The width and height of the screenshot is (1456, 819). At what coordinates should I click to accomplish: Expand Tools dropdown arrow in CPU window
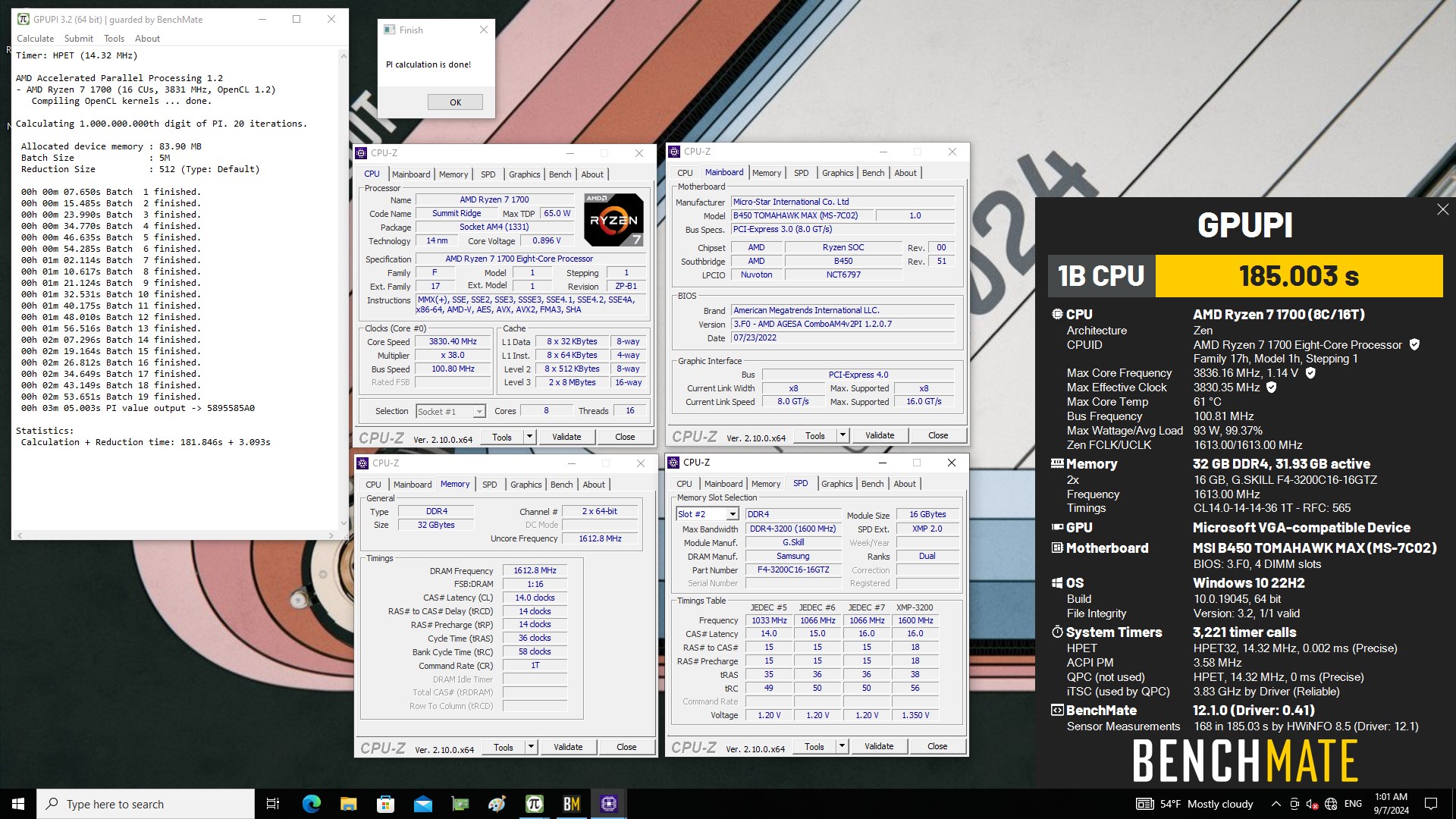[529, 437]
